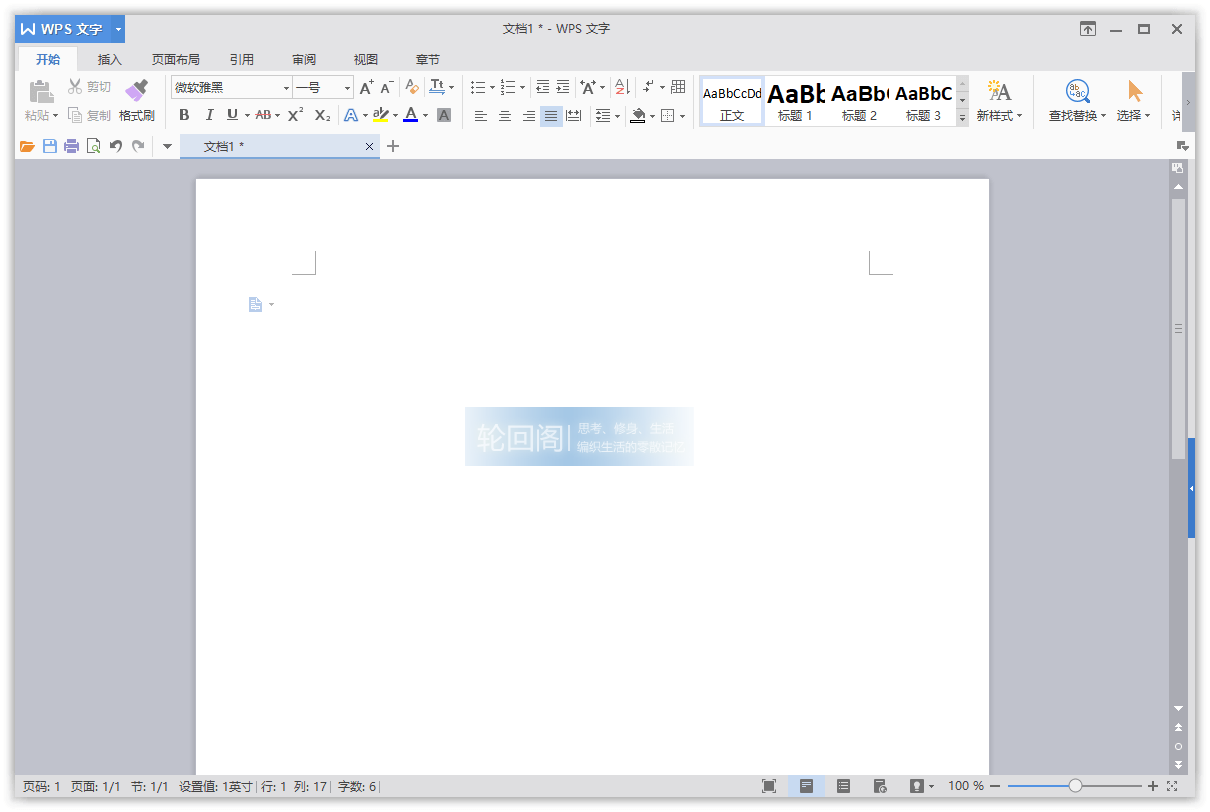
Task: Click the Save document icon
Action: tap(49, 147)
